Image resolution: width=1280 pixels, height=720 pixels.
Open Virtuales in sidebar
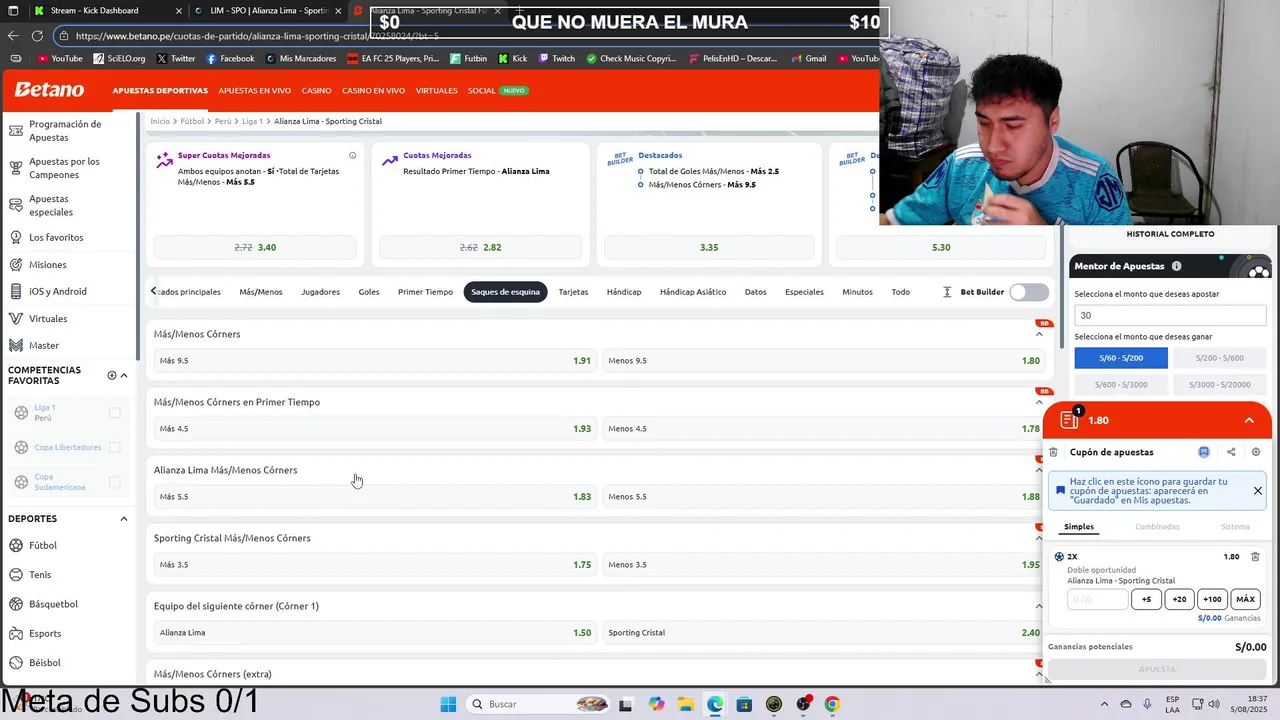pos(48,319)
